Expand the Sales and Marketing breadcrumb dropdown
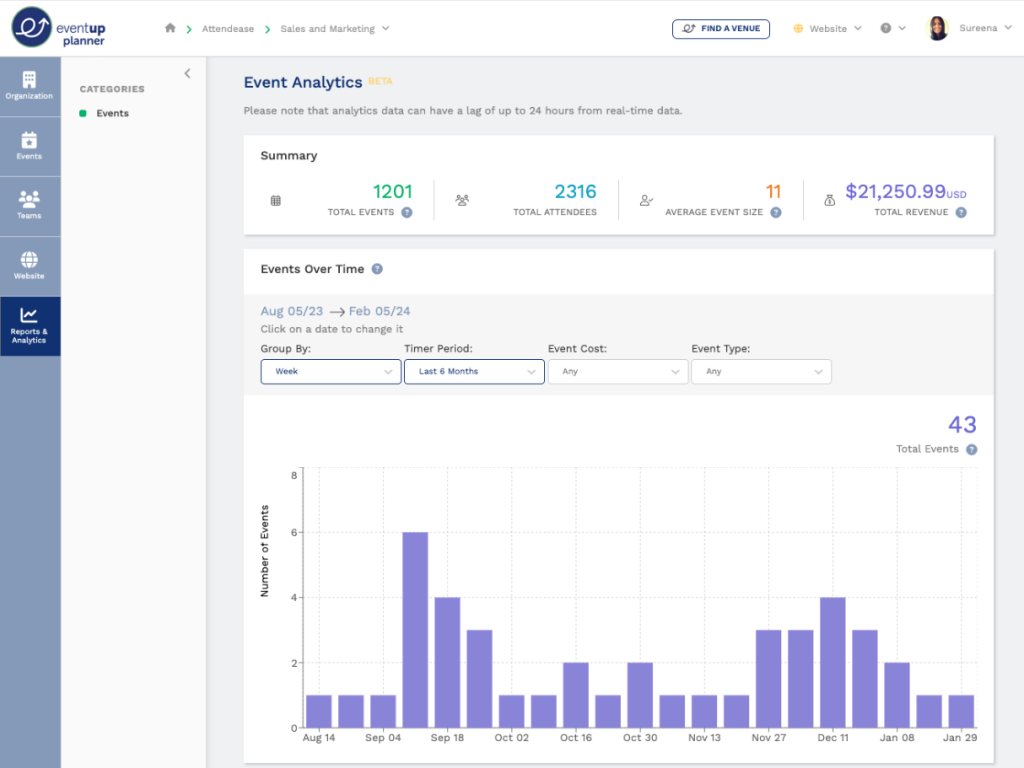The height and width of the screenshot is (768, 1024). [385, 28]
